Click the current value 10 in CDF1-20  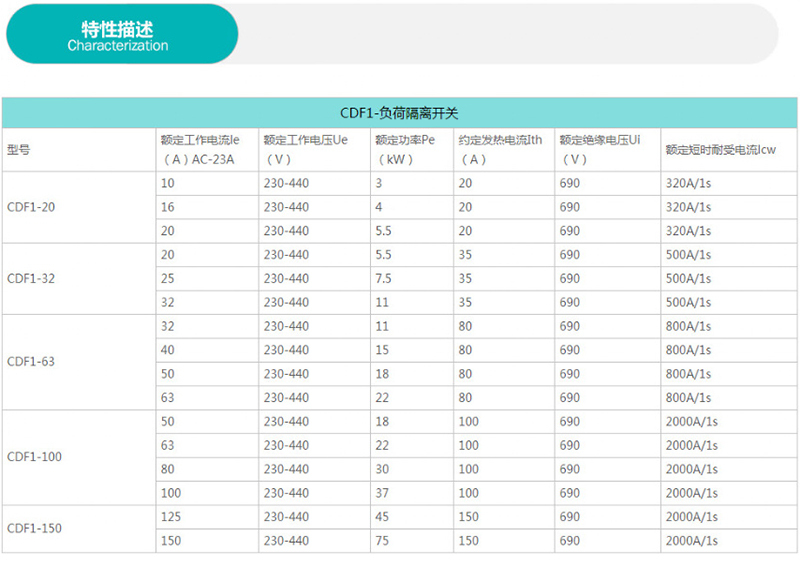(x=207, y=183)
